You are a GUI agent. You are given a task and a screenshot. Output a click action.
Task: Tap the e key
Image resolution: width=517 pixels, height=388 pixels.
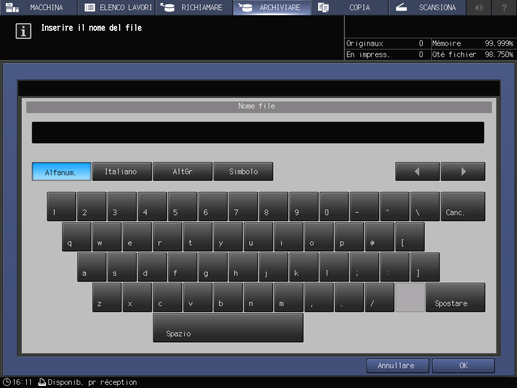tap(137, 237)
